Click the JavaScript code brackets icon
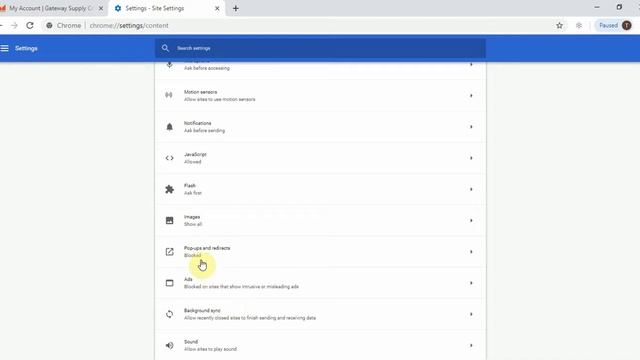The width and height of the screenshot is (640, 360). pos(169,158)
